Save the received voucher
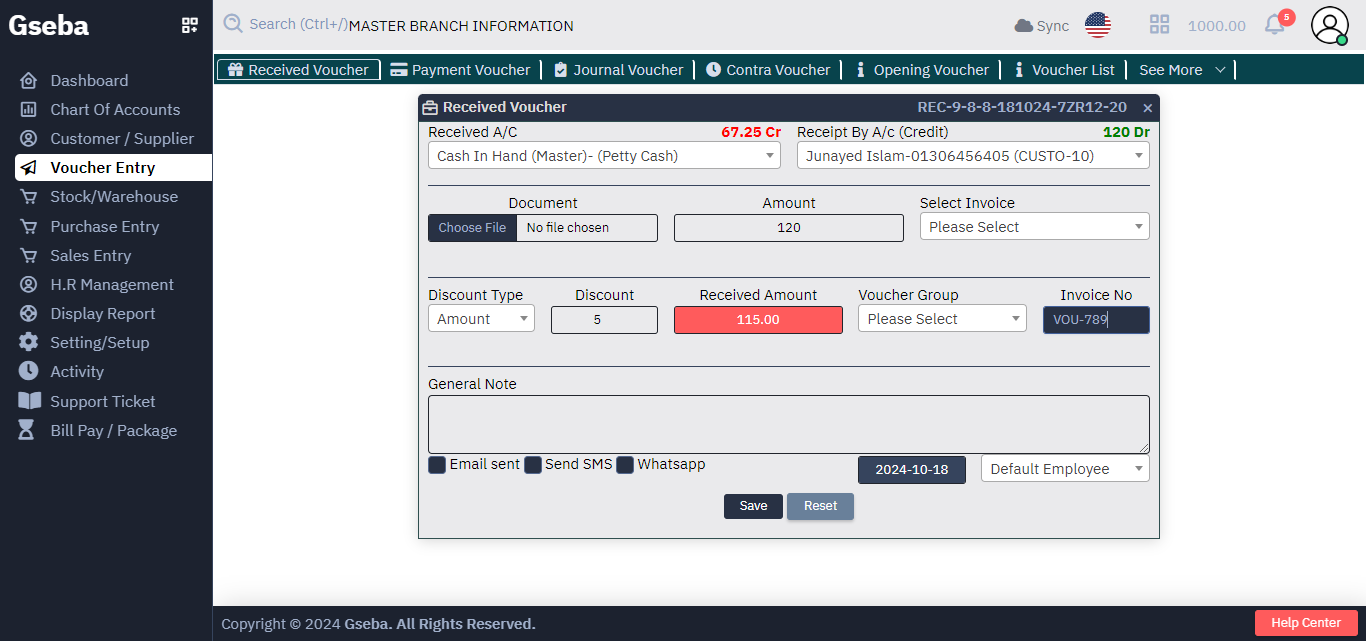Screen dimensions: 1366x641 [x=753, y=506]
